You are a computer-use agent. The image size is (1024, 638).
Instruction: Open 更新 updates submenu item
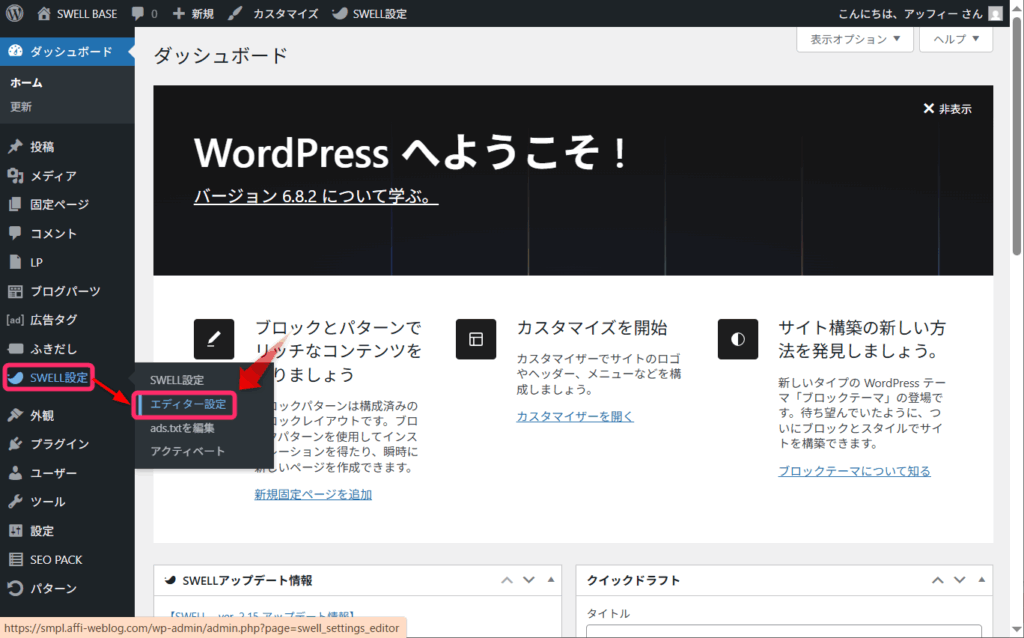[x=21, y=106]
